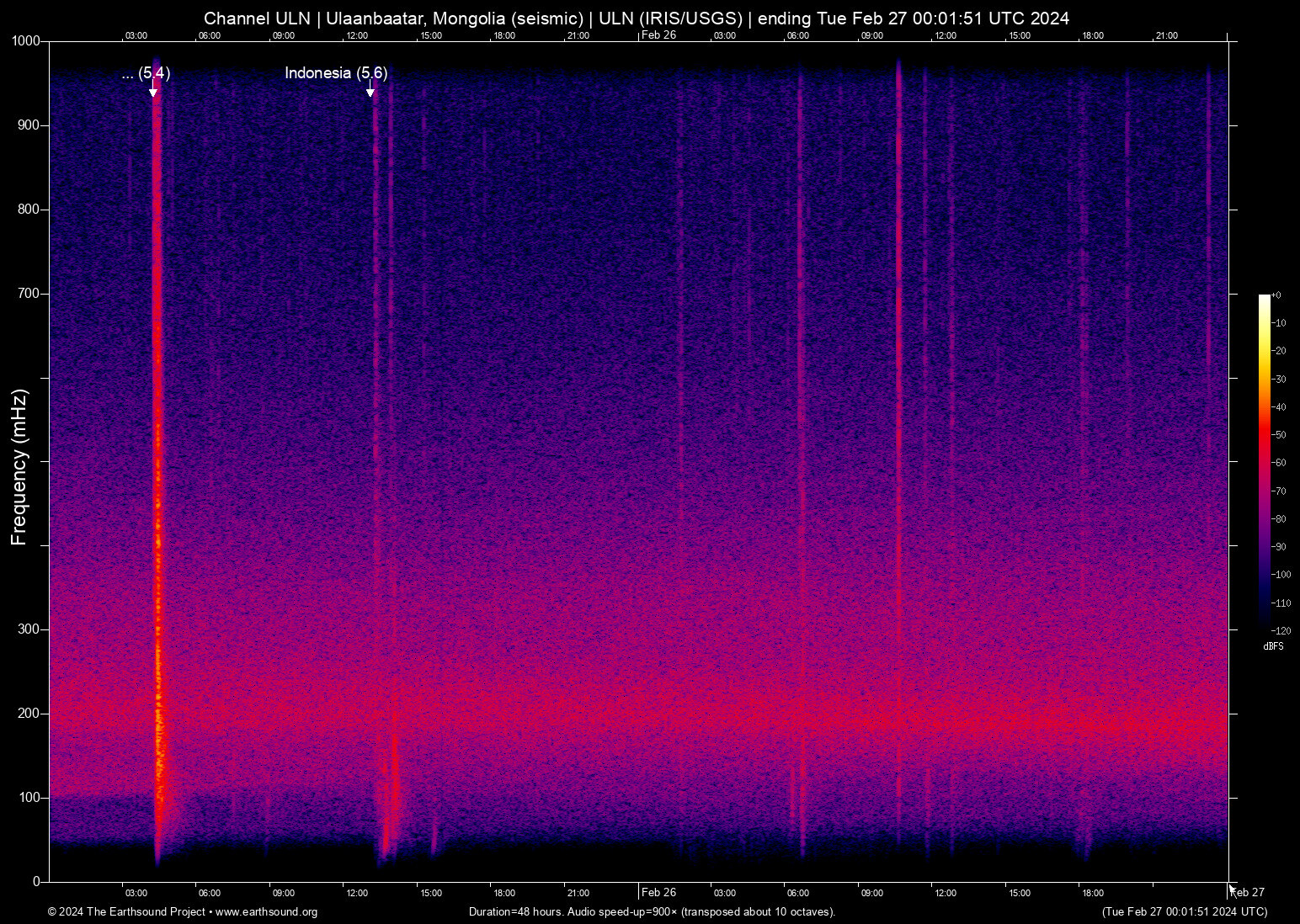The height and width of the screenshot is (924, 1300).
Task: Click the "300" frequency axis label
Action: tap(29, 629)
